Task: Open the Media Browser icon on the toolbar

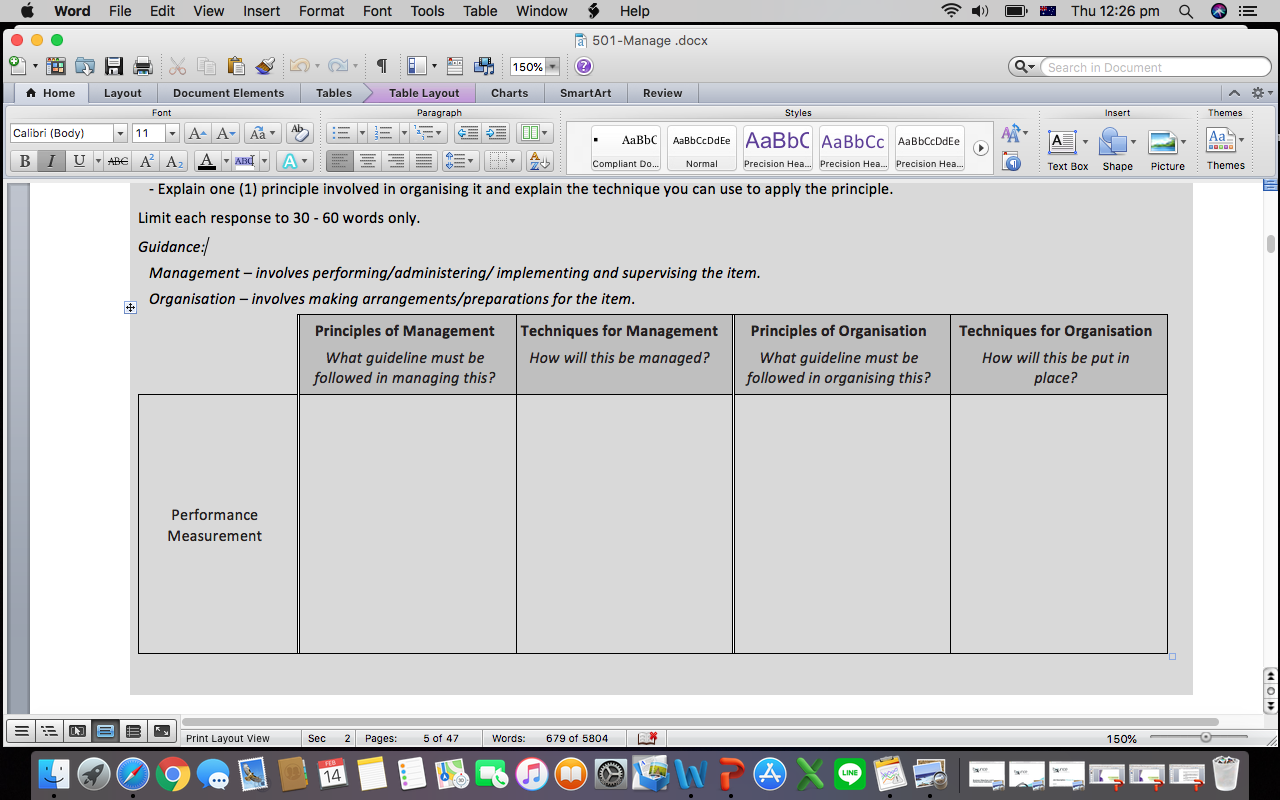Action: 484,65
